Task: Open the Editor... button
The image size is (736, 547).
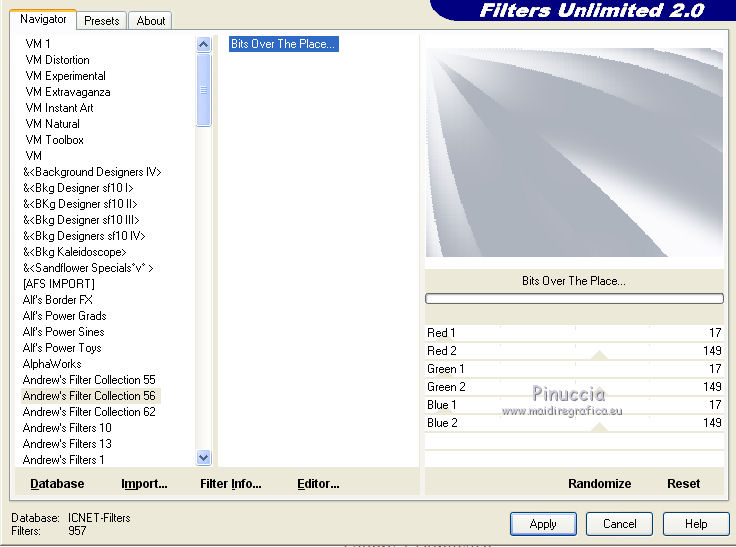Action: [318, 484]
